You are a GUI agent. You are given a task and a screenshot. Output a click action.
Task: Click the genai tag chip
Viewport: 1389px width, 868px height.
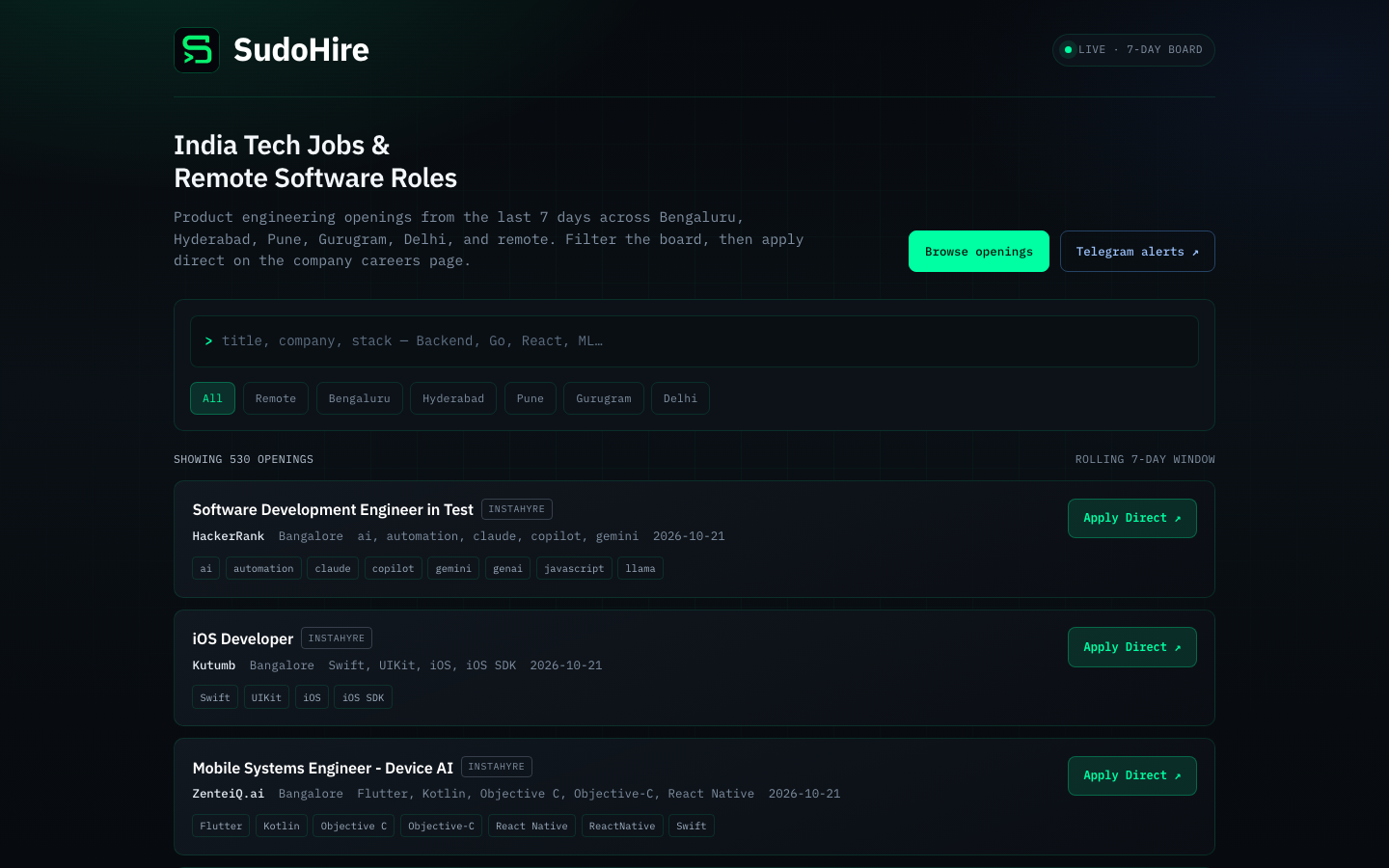[x=507, y=569]
